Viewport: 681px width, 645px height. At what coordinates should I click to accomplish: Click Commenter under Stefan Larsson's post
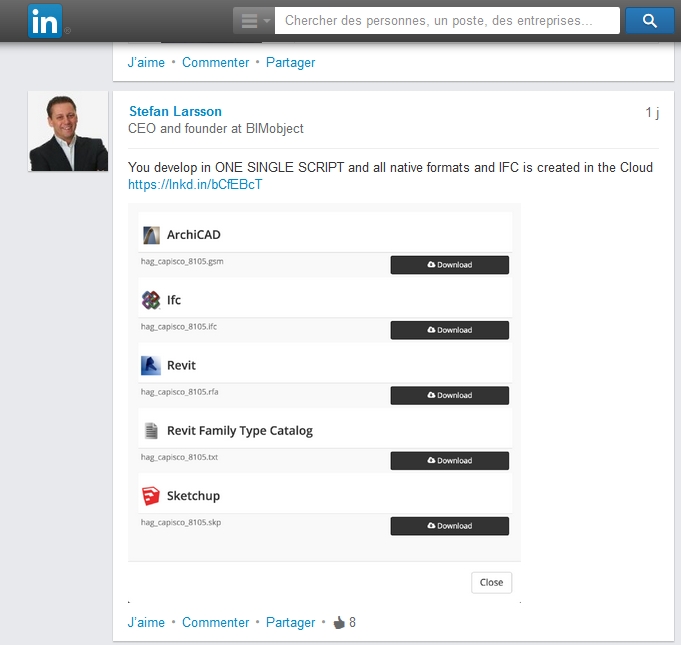point(215,622)
